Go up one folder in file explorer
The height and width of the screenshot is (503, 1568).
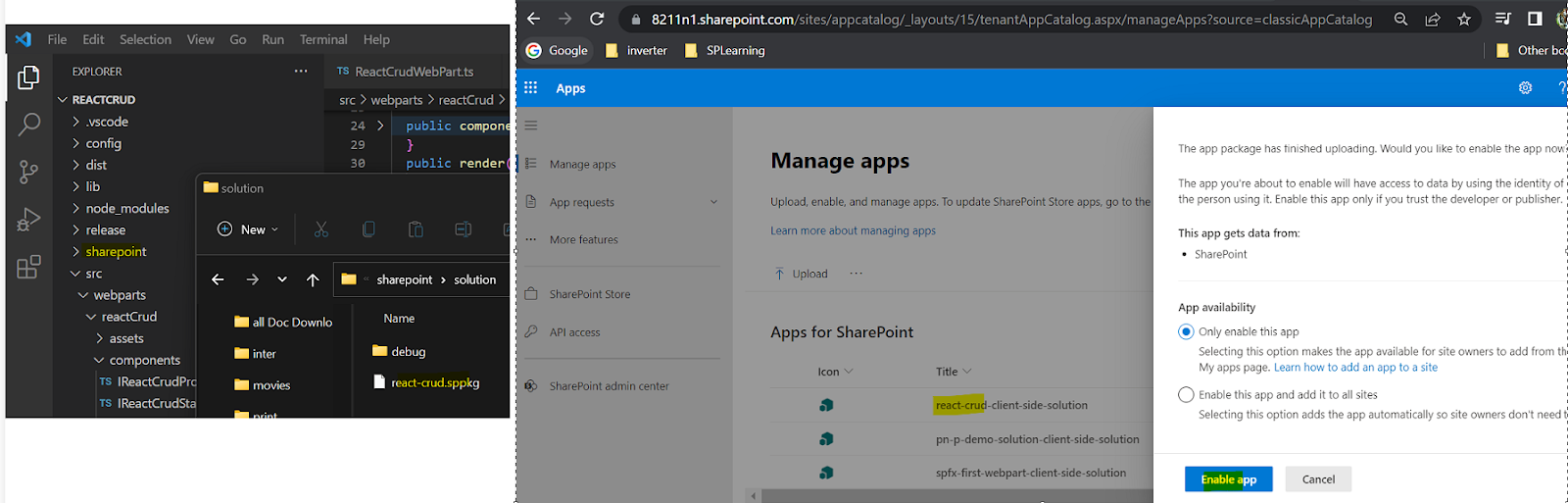pos(313,279)
